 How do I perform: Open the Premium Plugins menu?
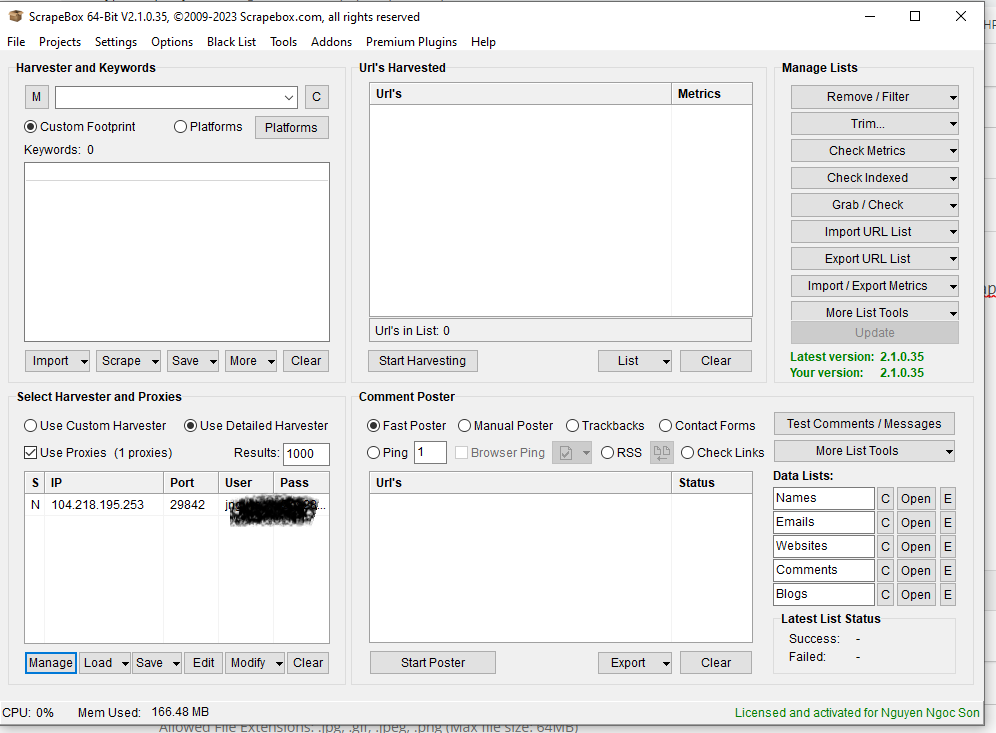[411, 42]
